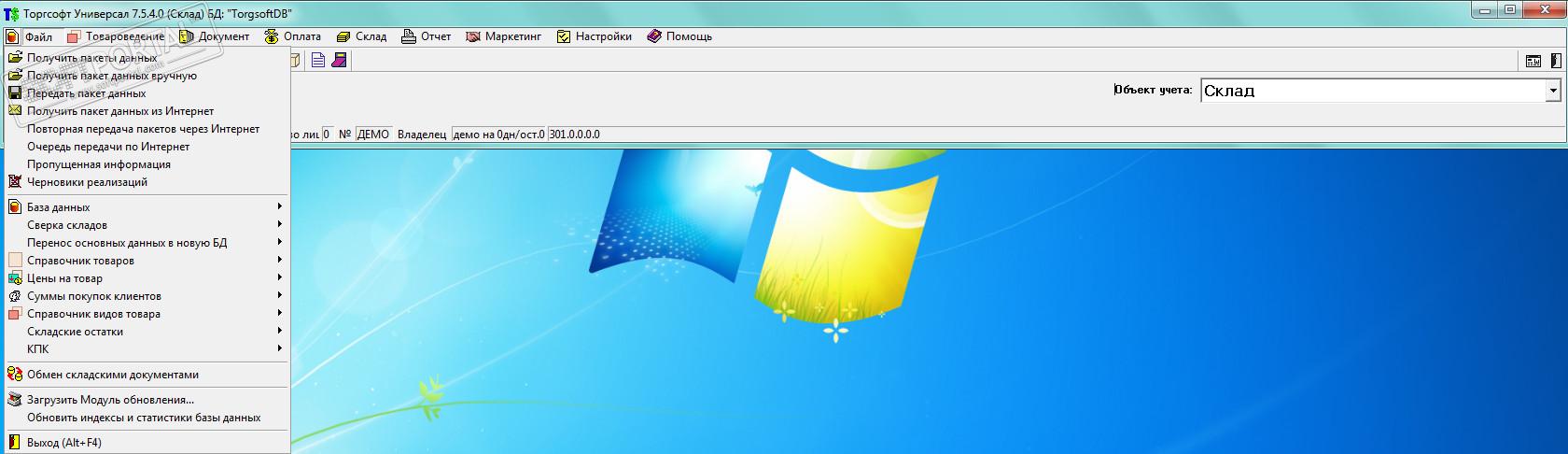The height and width of the screenshot is (454, 1568).
Task: Expand the Сверка складов submenu
Action: coord(147,225)
